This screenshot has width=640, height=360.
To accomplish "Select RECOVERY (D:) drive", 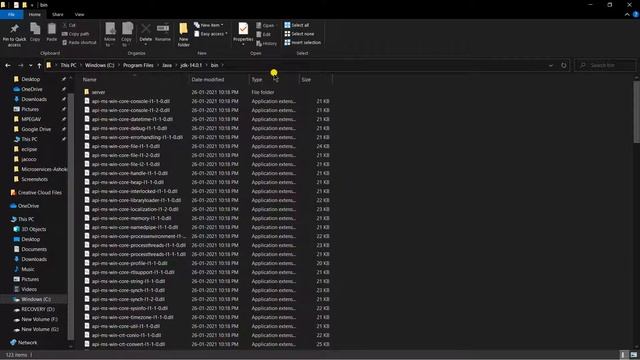I will pyautogui.click(x=38, y=309).
